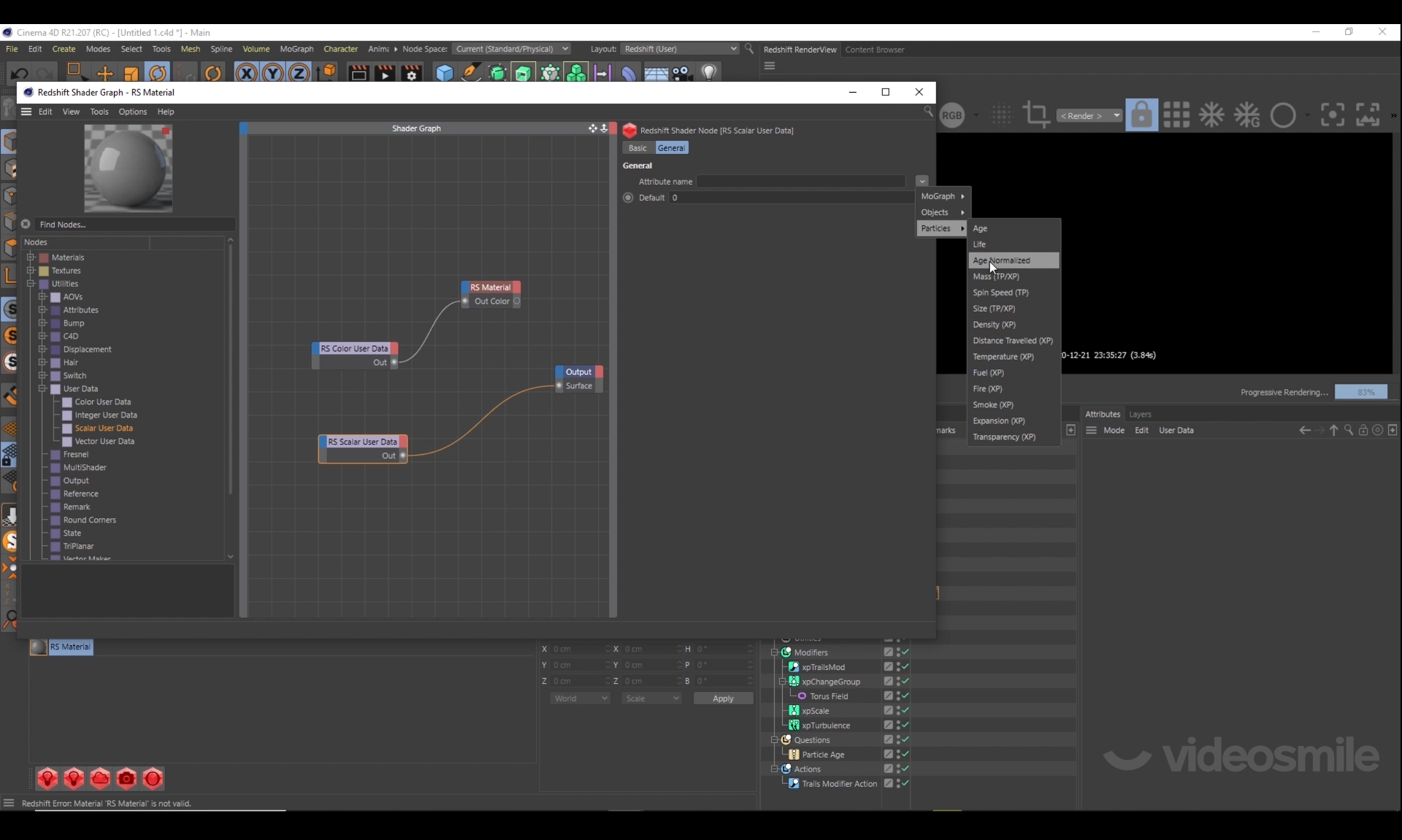Click the render region crop icon
The width and height of the screenshot is (1402, 840).
pyautogui.click(x=1035, y=115)
